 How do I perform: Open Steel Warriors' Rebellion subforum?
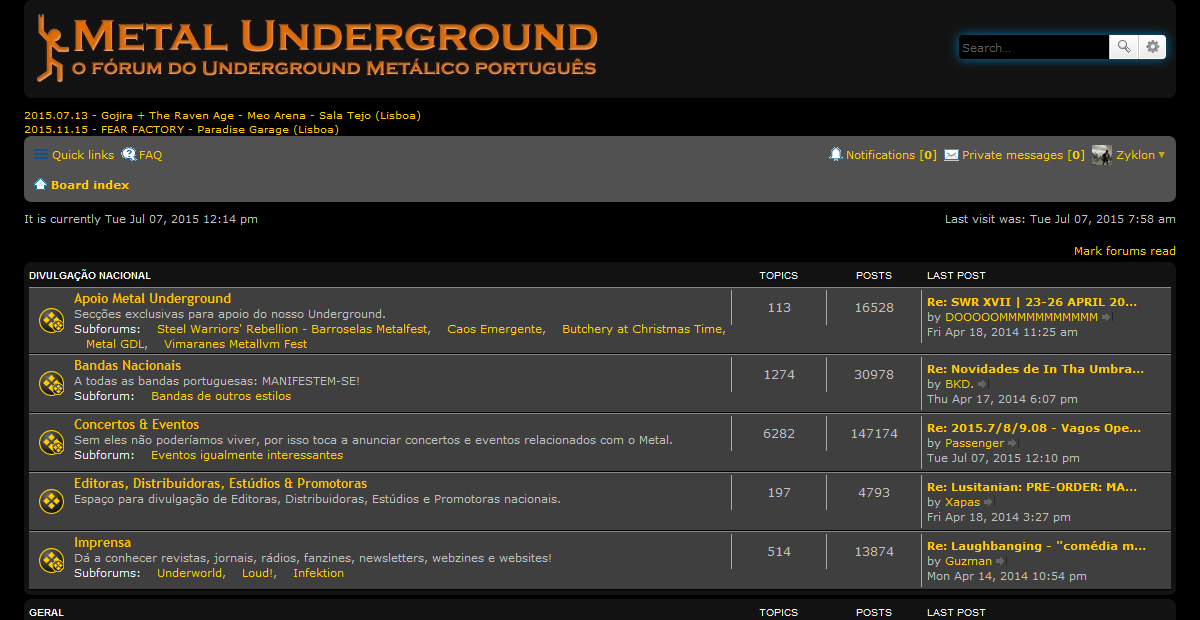point(293,329)
